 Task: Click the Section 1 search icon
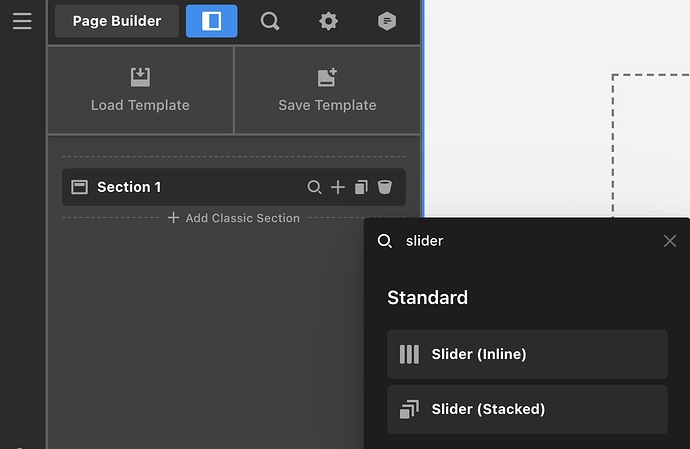click(314, 187)
